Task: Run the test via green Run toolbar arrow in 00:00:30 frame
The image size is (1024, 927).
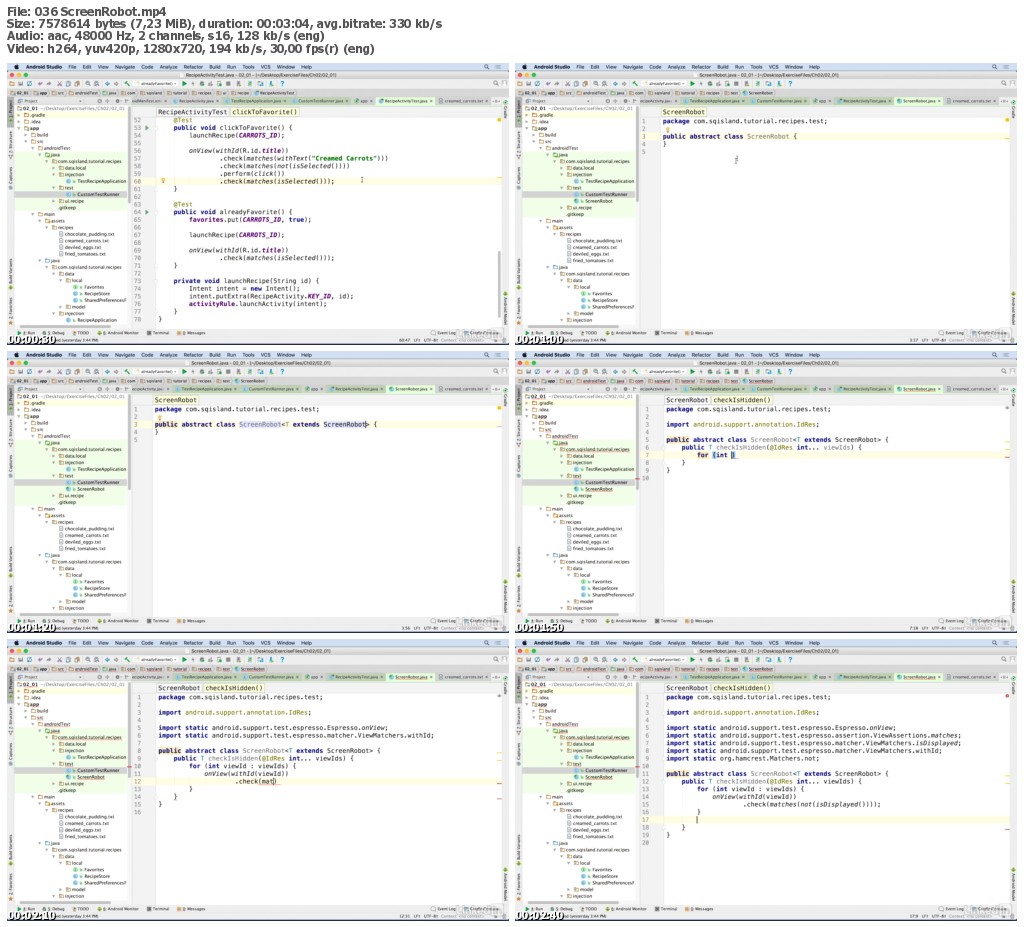Action: (184, 84)
